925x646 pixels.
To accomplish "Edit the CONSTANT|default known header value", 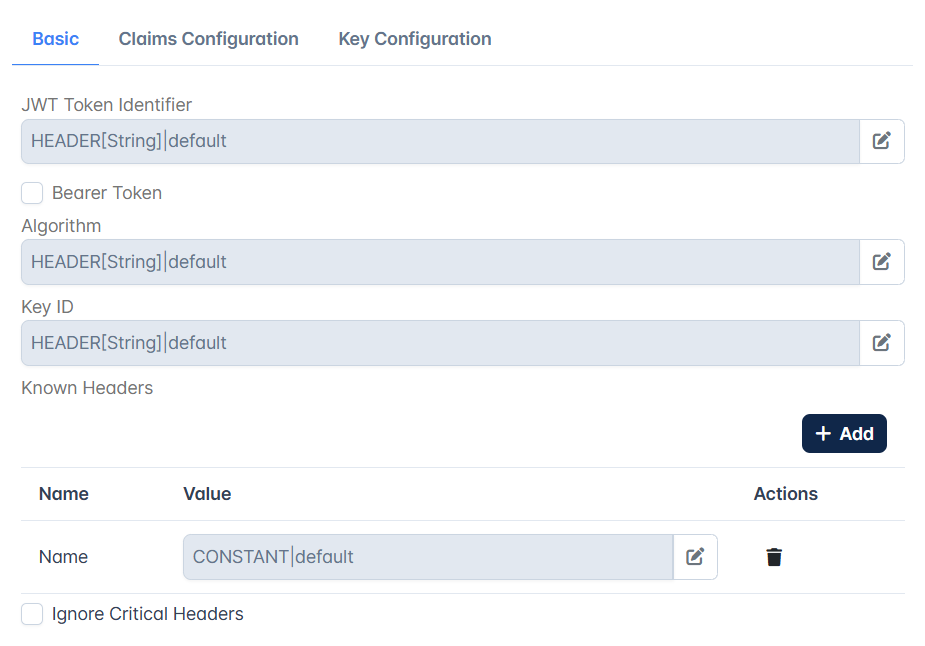I will (695, 557).
